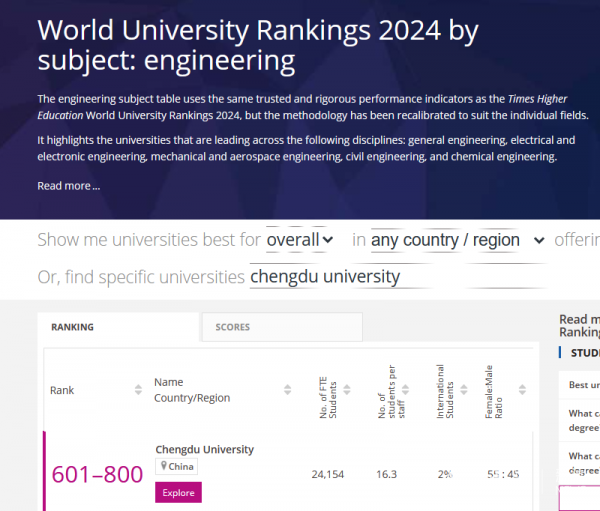
Task: Open the 'any country / region' dropdown
Action: coord(458,240)
